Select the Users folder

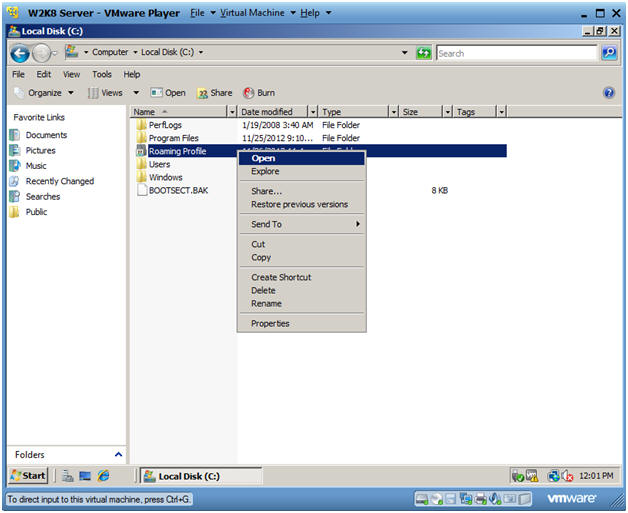pos(159,164)
